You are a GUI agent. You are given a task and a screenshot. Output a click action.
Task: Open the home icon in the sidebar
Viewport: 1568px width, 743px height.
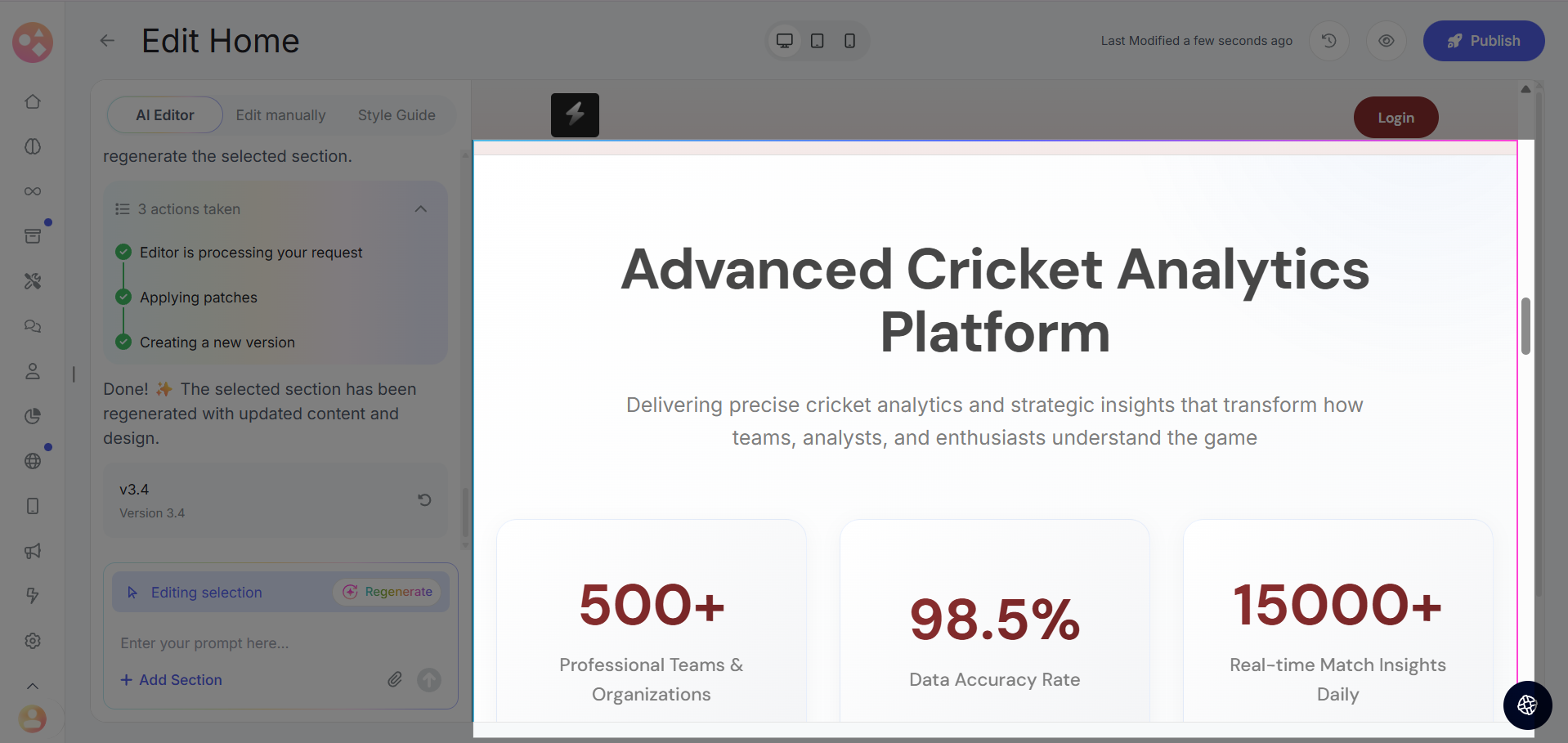pos(33,102)
